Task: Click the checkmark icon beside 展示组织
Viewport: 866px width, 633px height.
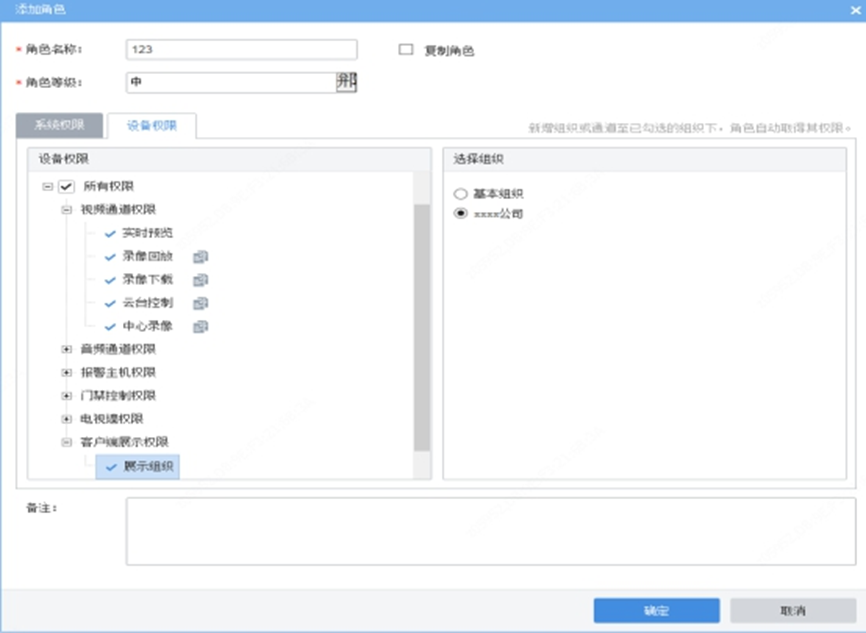Action: click(x=112, y=467)
